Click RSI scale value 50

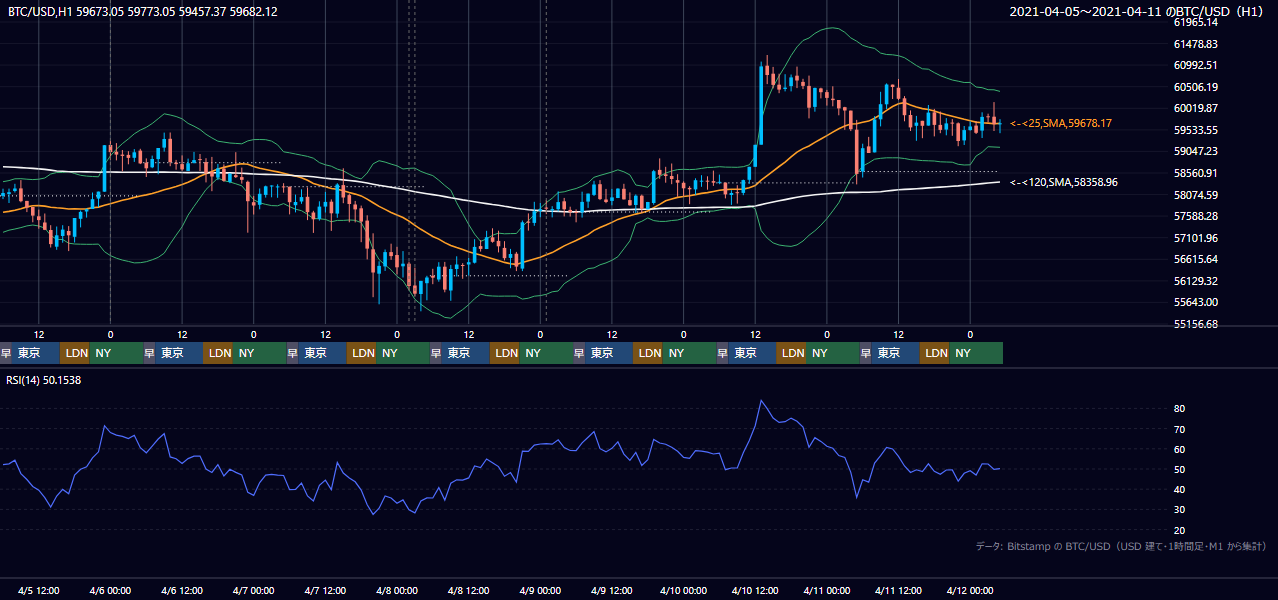[x=1180, y=469]
